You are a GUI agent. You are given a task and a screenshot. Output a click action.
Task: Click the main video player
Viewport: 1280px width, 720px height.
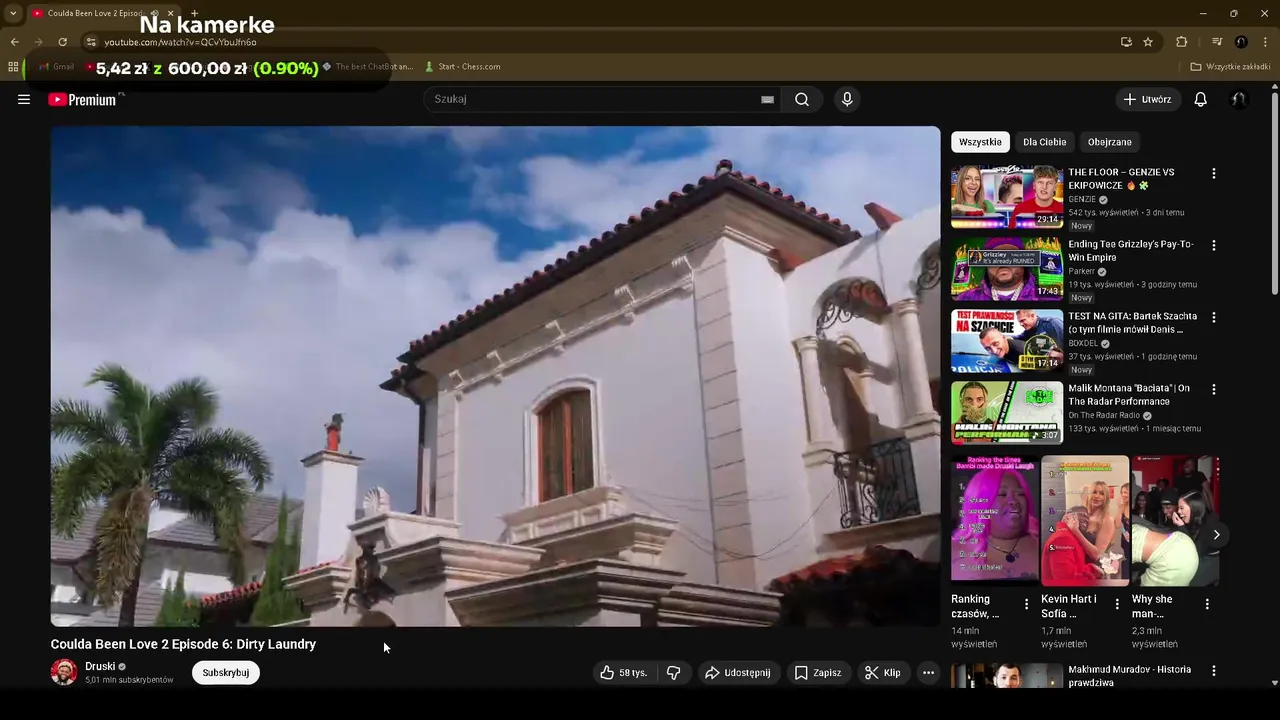[x=496, y=376]
